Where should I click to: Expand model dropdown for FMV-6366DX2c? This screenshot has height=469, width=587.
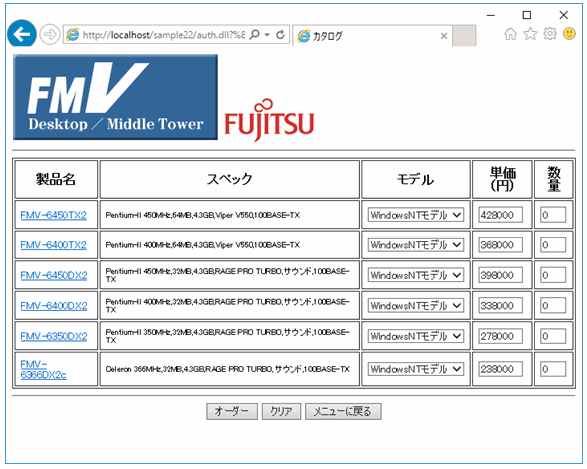[416, 369]
